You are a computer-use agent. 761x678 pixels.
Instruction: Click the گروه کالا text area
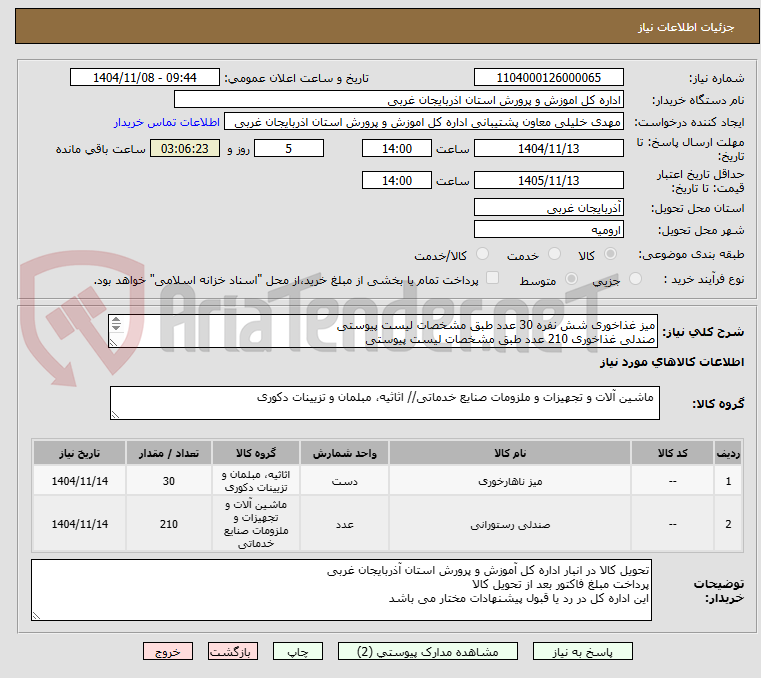pyautogui.click(x=384, y=403)
